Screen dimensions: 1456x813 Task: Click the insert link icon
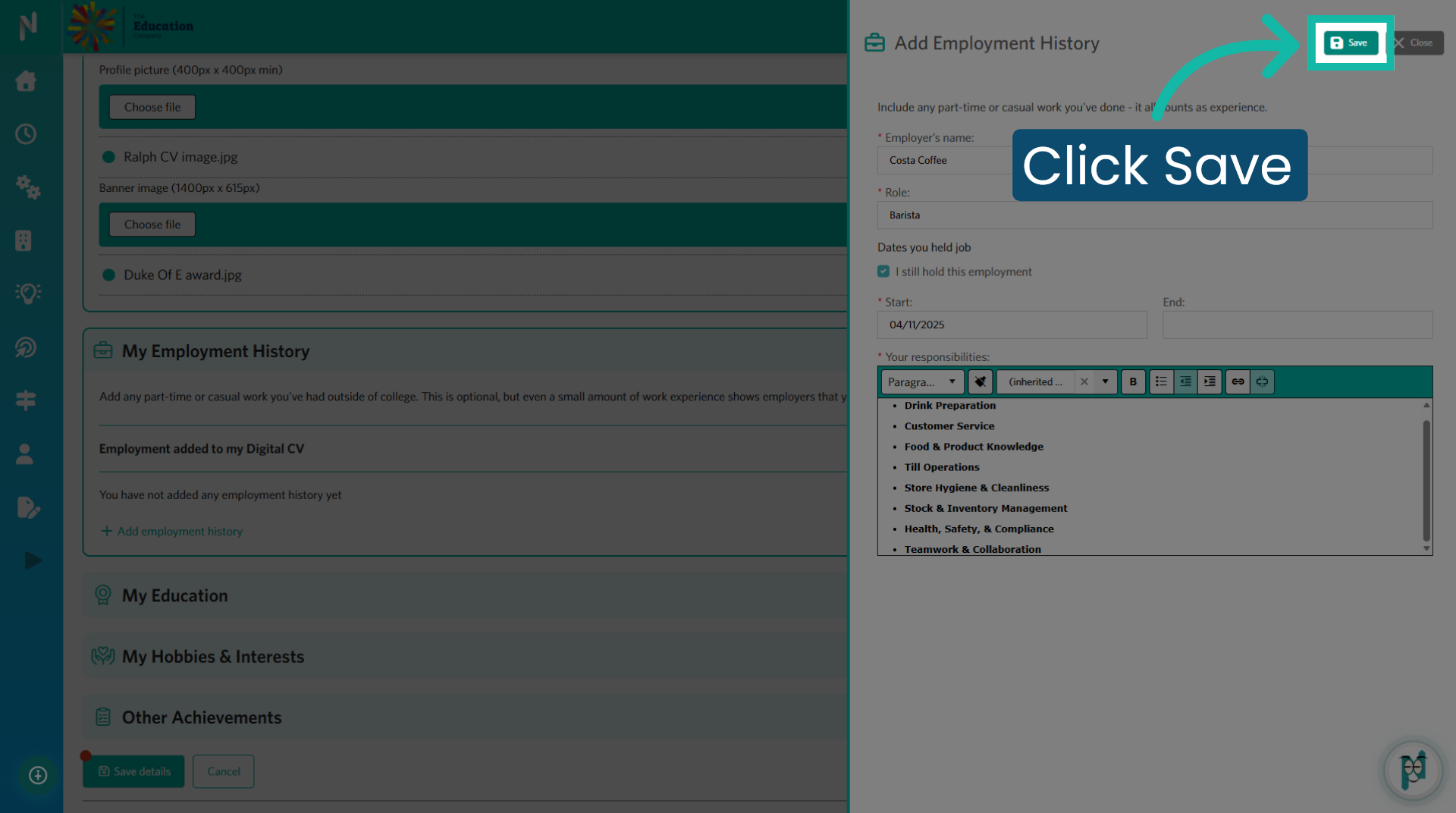pyautogui.click(x=1238, y=381)
